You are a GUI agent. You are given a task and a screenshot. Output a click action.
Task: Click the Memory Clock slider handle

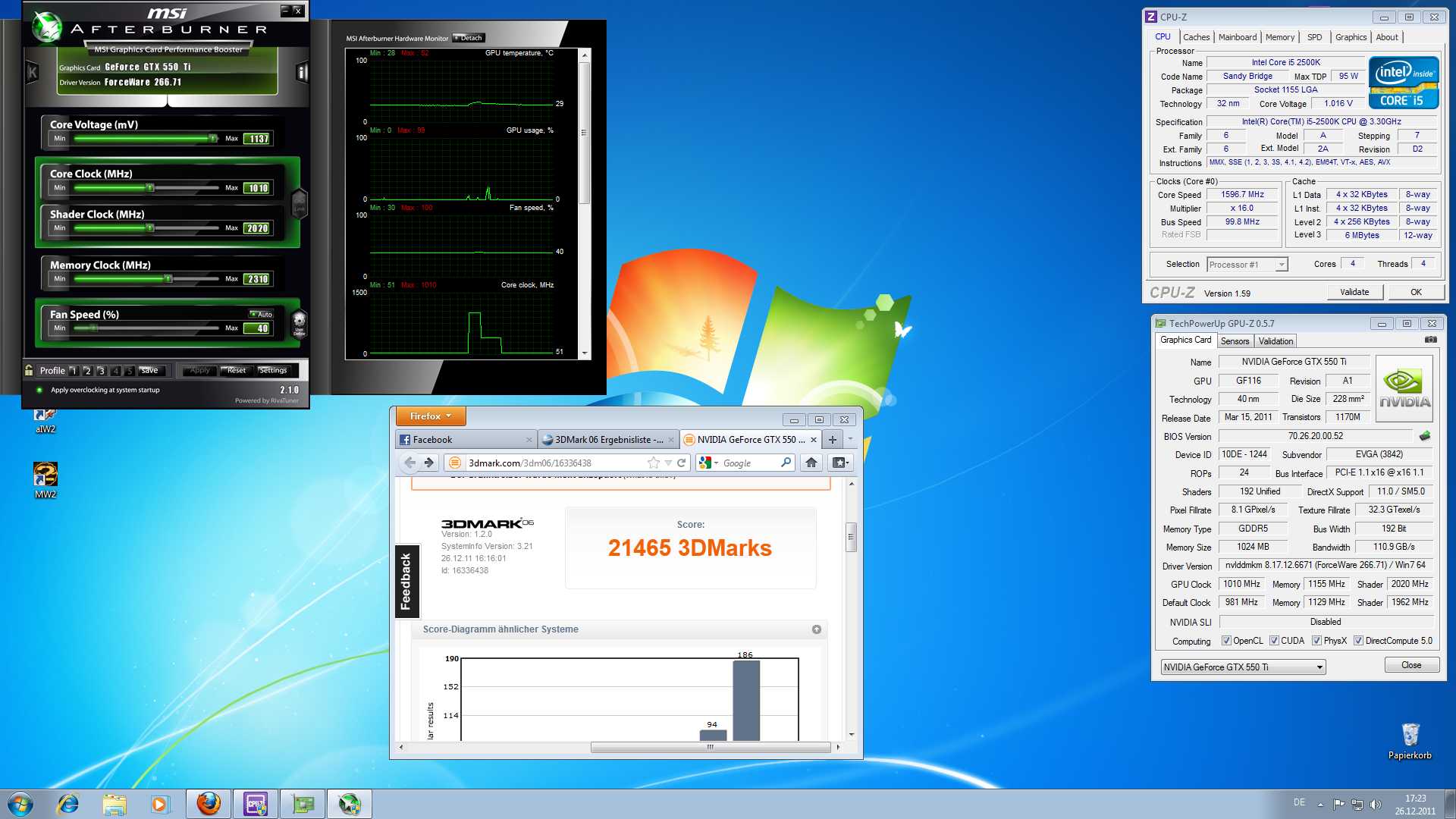click(168, 278)
